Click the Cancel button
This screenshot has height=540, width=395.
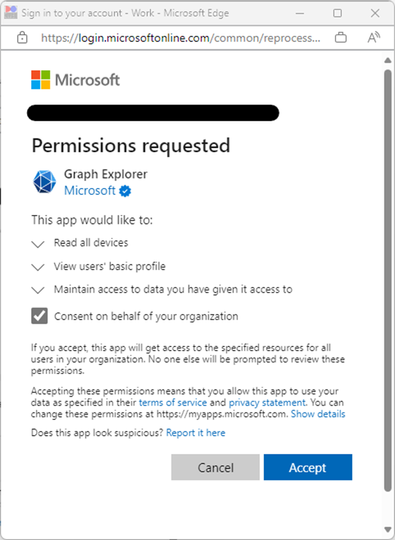pyautogui.click(x=215, y=467)
